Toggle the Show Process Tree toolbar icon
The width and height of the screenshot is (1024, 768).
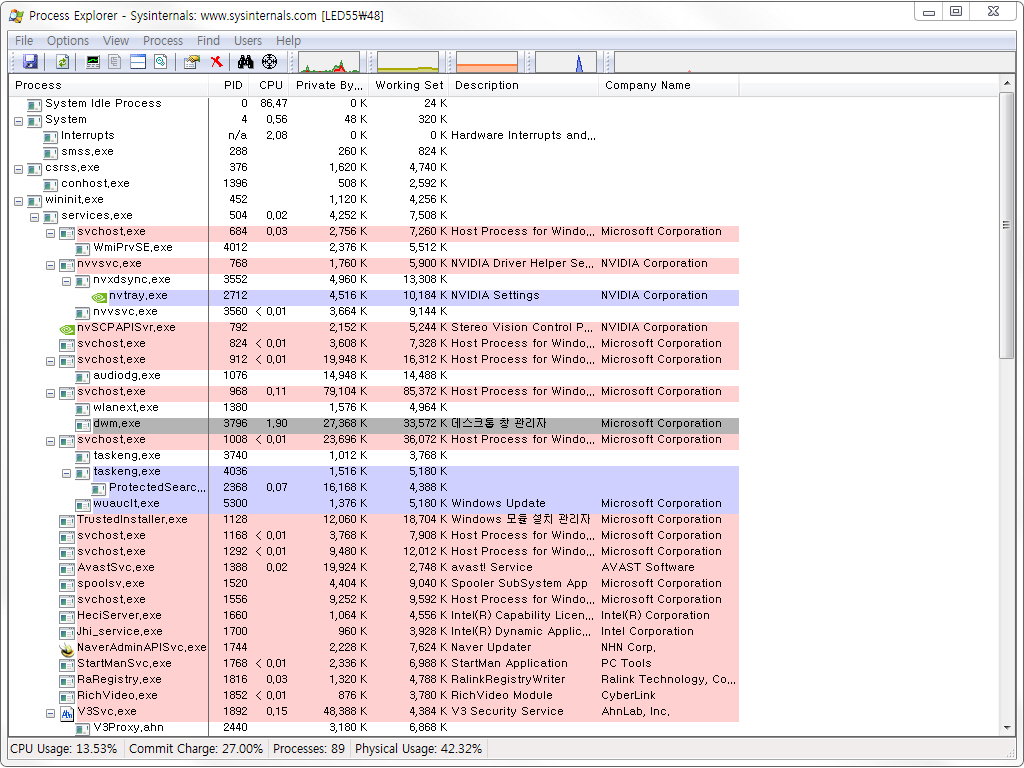[x=115, y=62]
